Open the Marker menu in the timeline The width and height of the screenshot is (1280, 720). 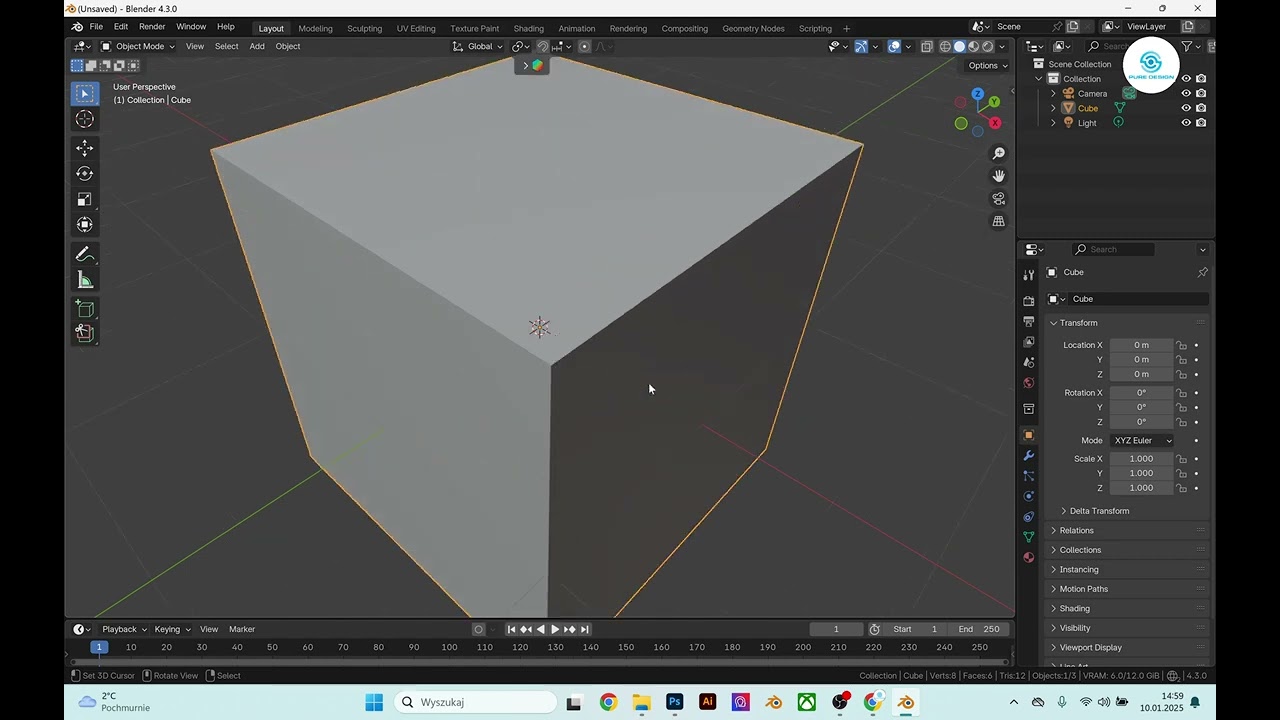point(242,629)
